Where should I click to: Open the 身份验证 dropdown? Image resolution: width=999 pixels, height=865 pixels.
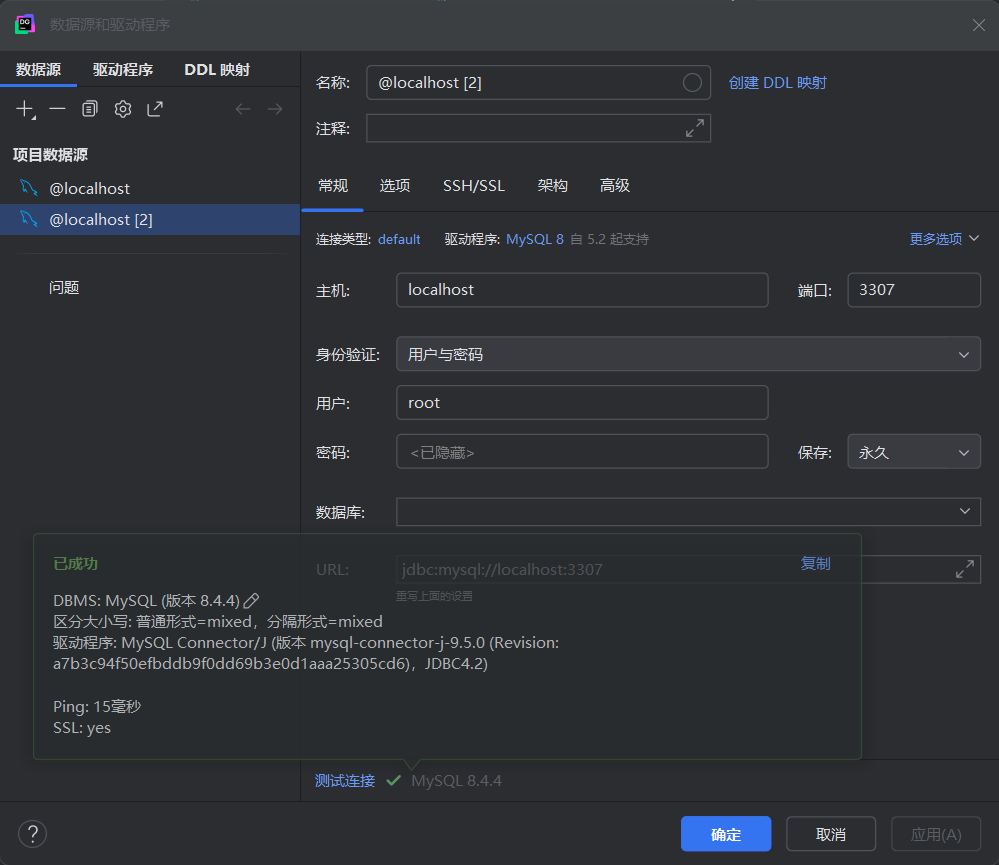tap(688, 354)
